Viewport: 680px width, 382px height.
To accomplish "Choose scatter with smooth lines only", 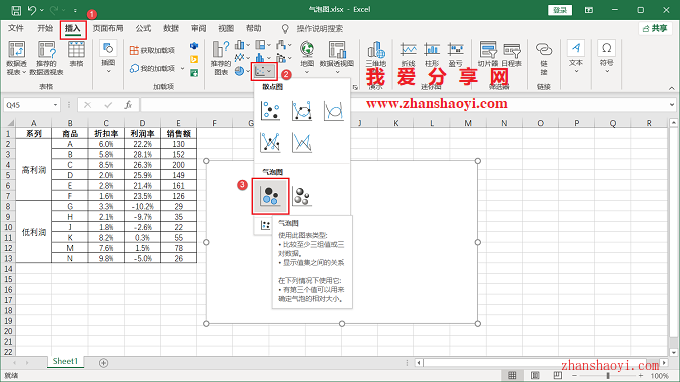I will coord(333,110).
